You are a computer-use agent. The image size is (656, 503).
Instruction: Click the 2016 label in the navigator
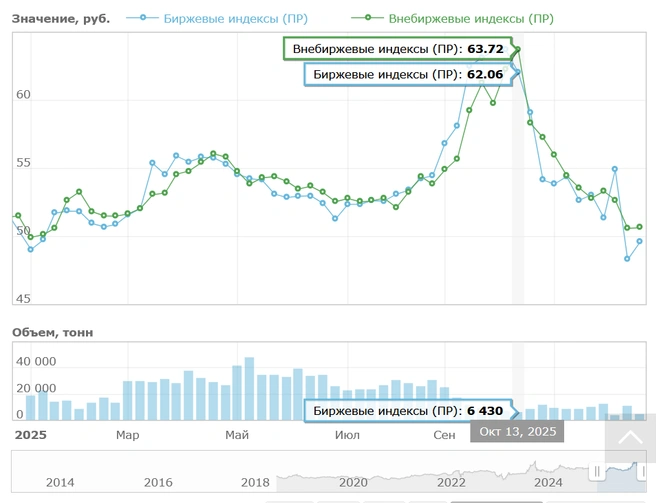pos(158,482)
